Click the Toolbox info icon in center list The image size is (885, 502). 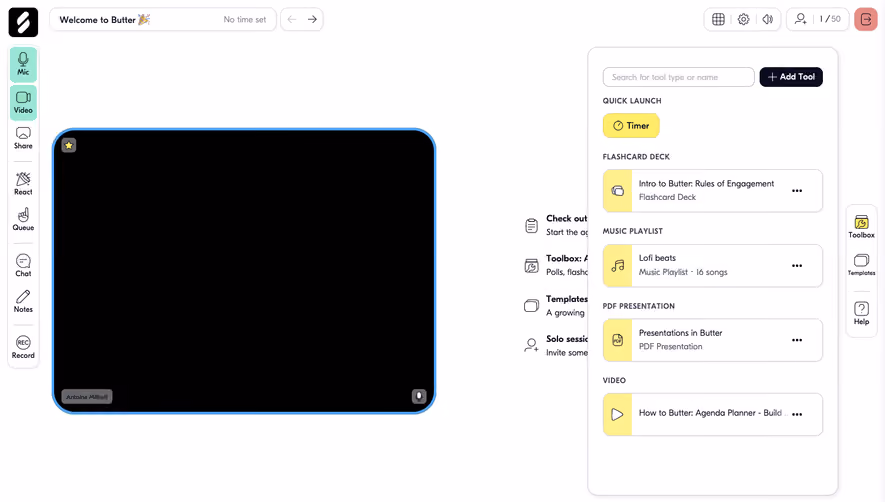tap(531, 265)
